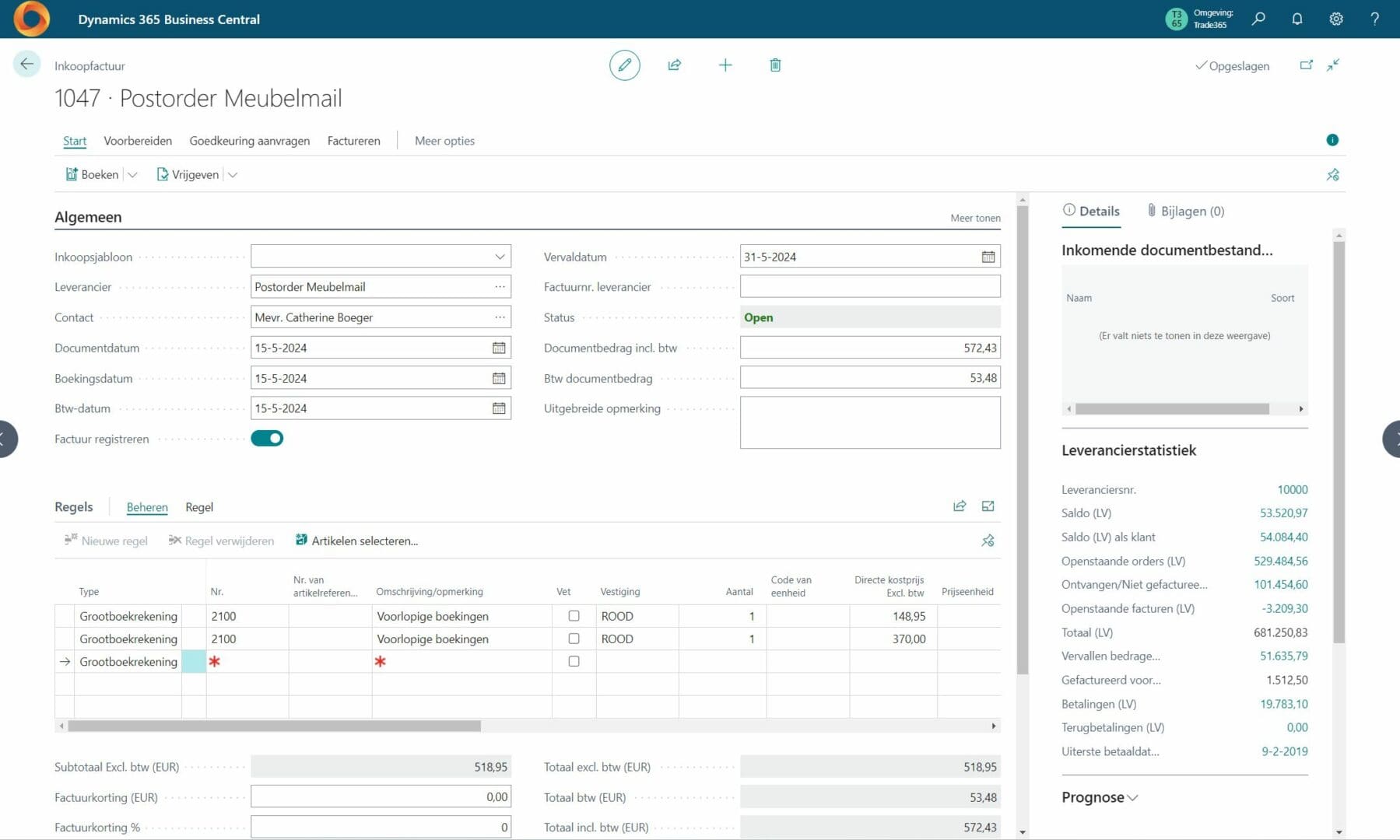Pin the Regels toolbar icon

(988, 541)
